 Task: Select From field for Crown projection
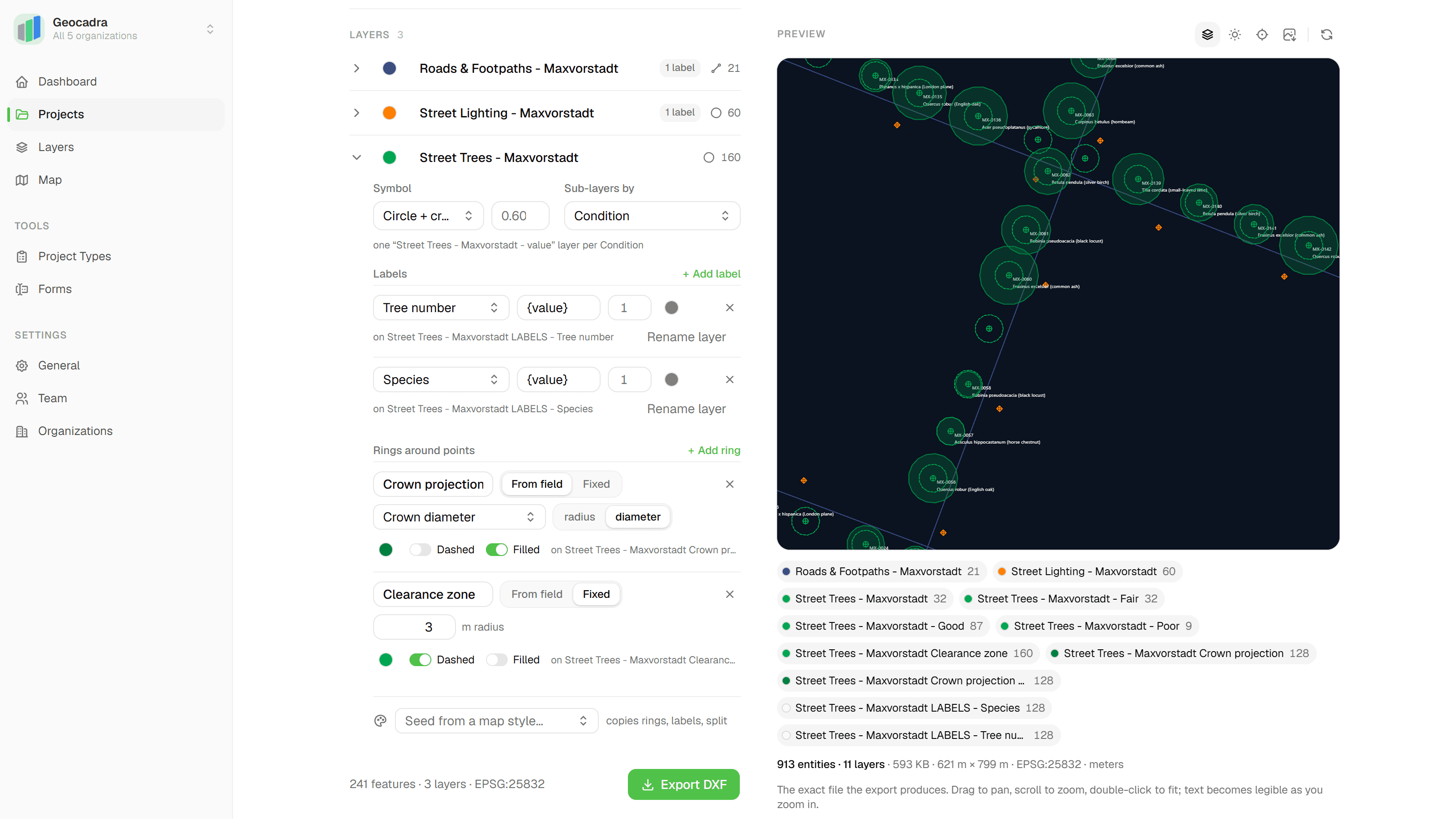point(536,484)
